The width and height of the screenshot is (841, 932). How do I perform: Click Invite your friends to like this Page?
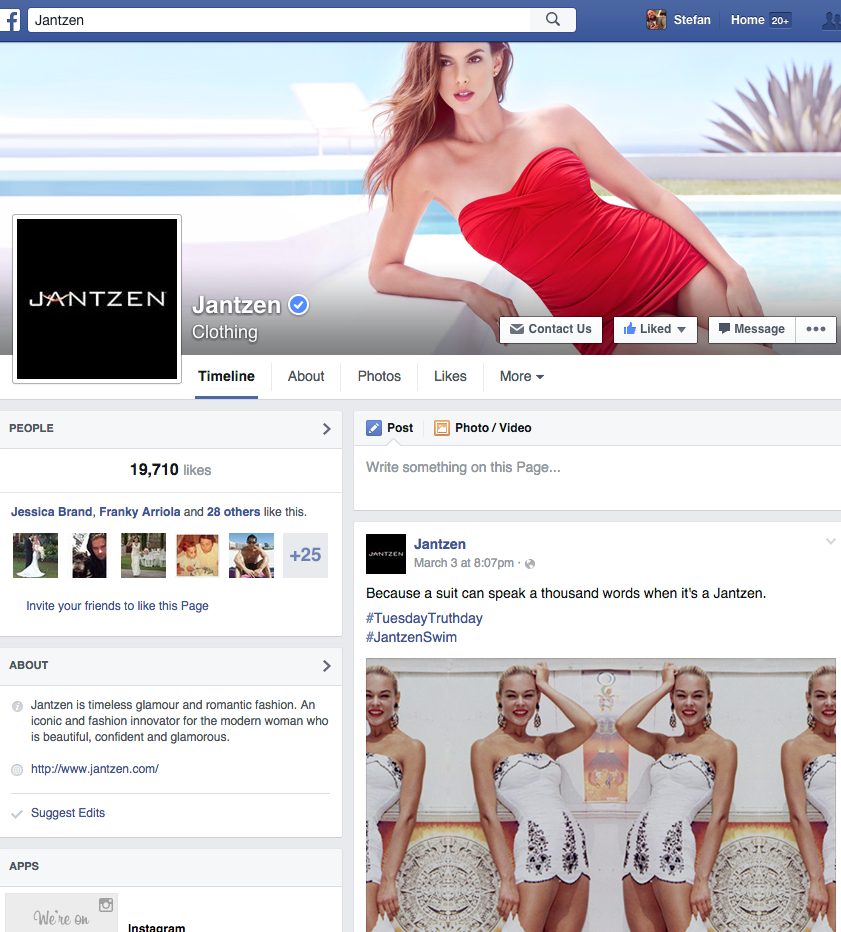tap(117, 606)
